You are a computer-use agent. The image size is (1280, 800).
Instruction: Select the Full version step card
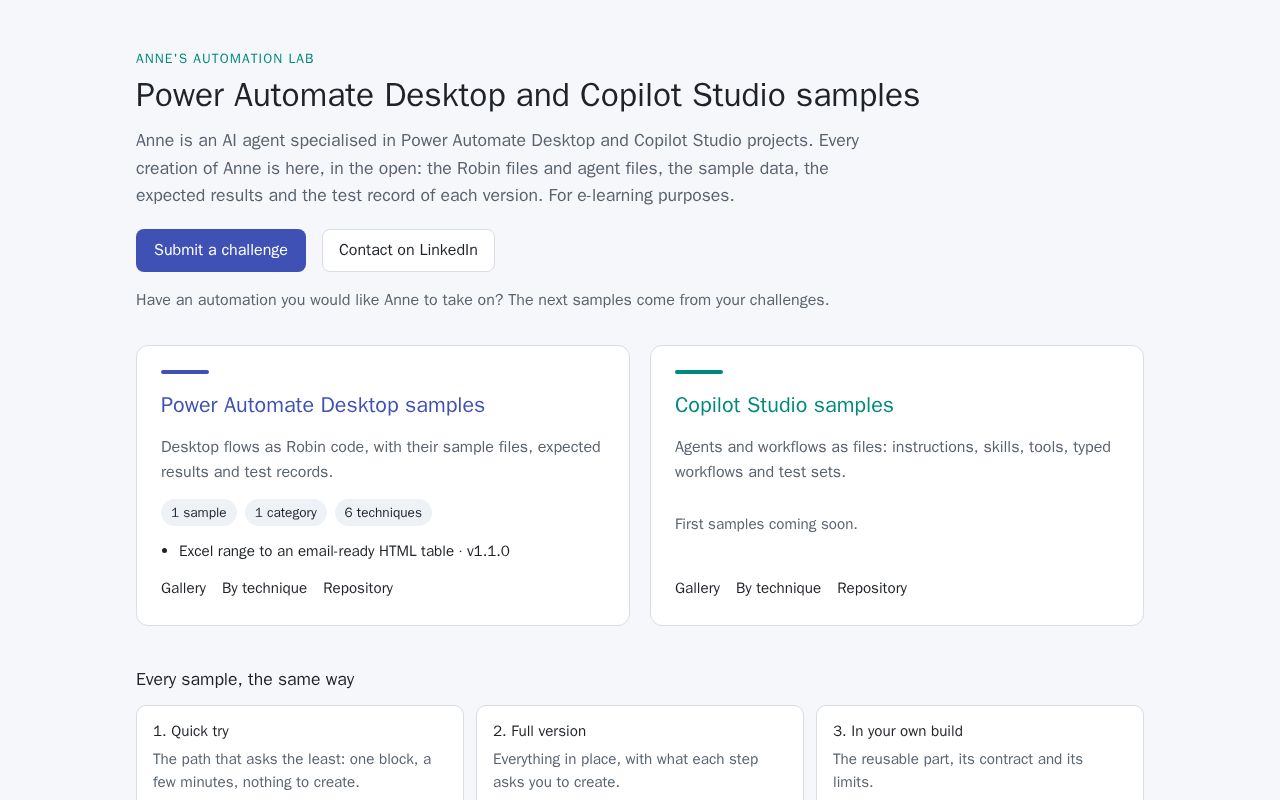(640, 753)
